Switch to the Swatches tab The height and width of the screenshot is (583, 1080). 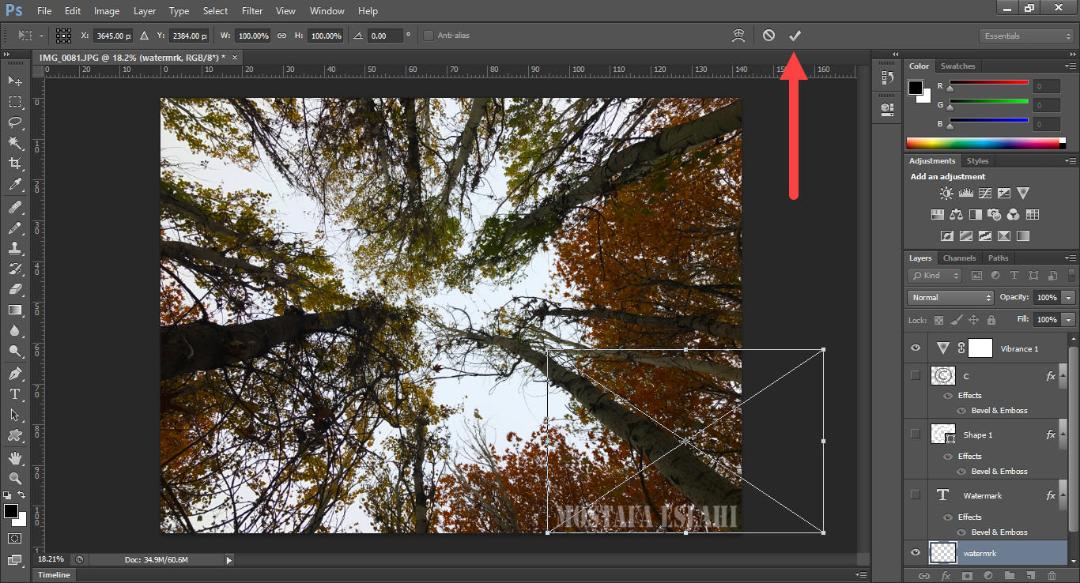tap(957, 66)
